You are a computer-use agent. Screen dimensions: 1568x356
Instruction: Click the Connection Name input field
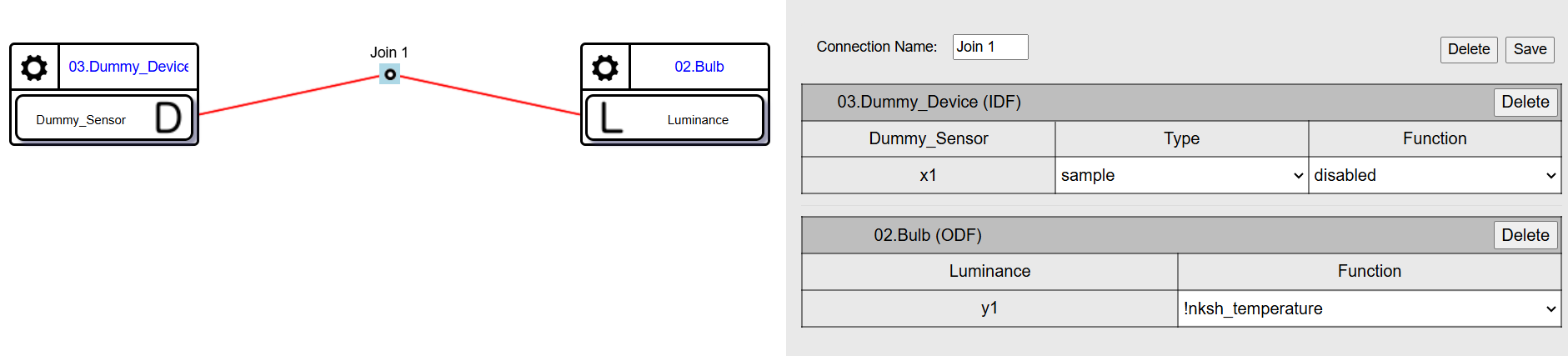[x=989, y=47]
